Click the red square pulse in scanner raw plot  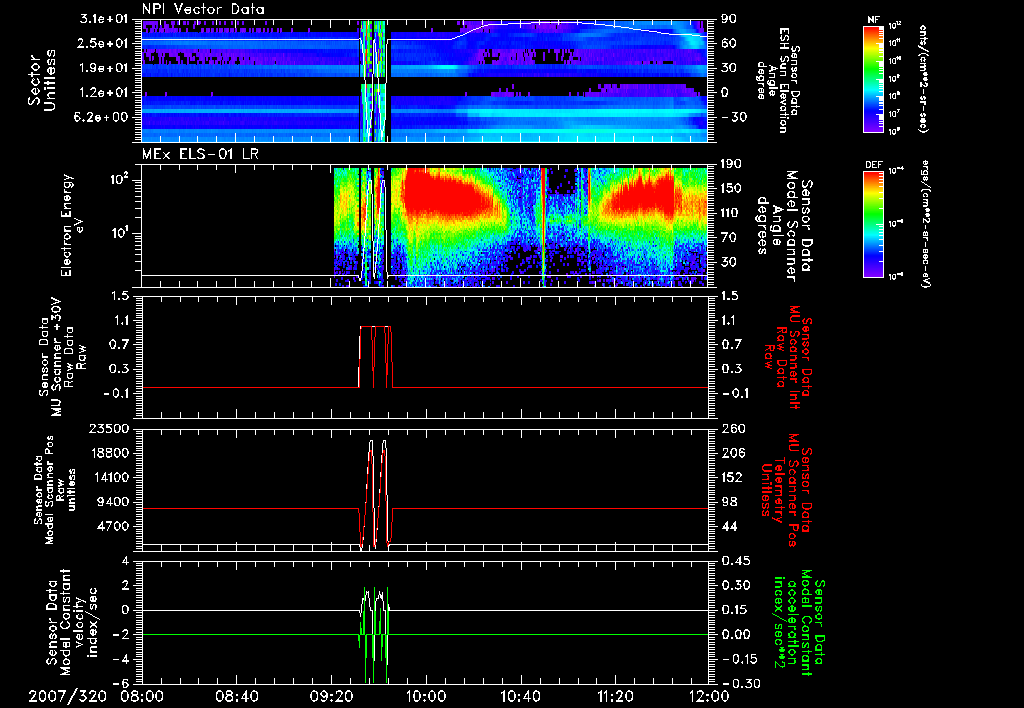(376, 356)
